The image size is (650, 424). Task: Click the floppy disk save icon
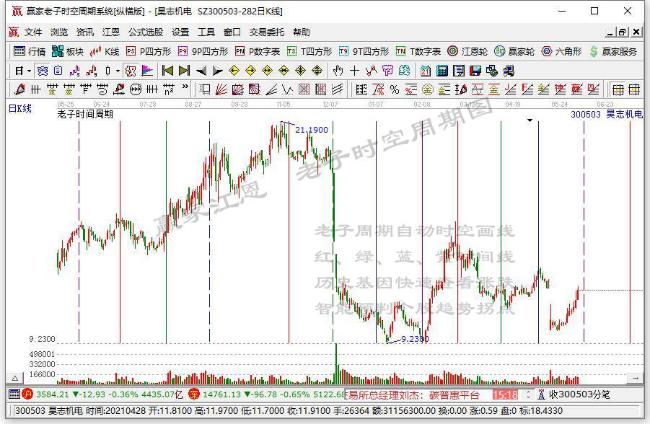click(x=475, y=71)
